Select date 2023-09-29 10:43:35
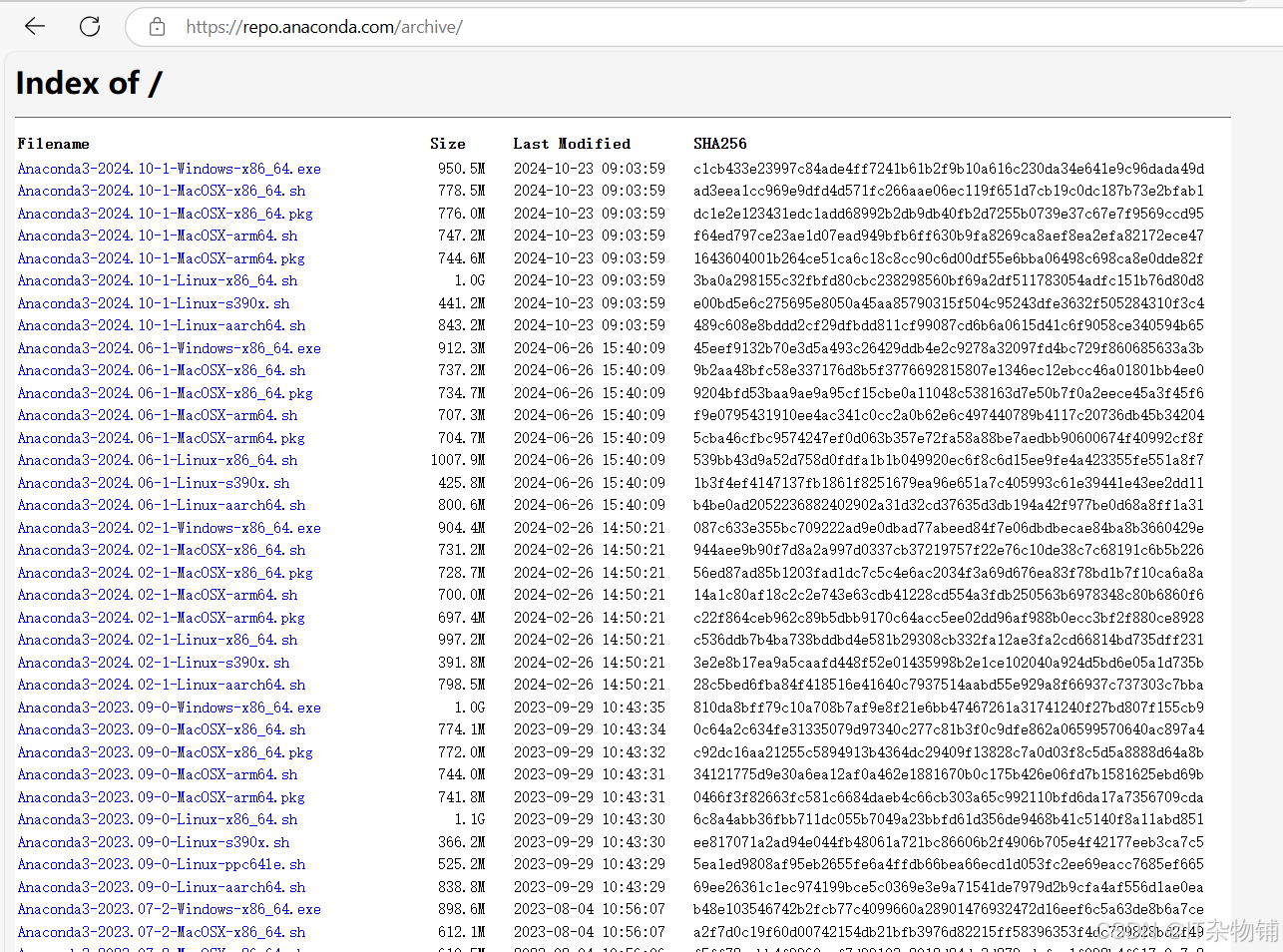This screenshot has width=1283, height=952. [x=590, y=708]
